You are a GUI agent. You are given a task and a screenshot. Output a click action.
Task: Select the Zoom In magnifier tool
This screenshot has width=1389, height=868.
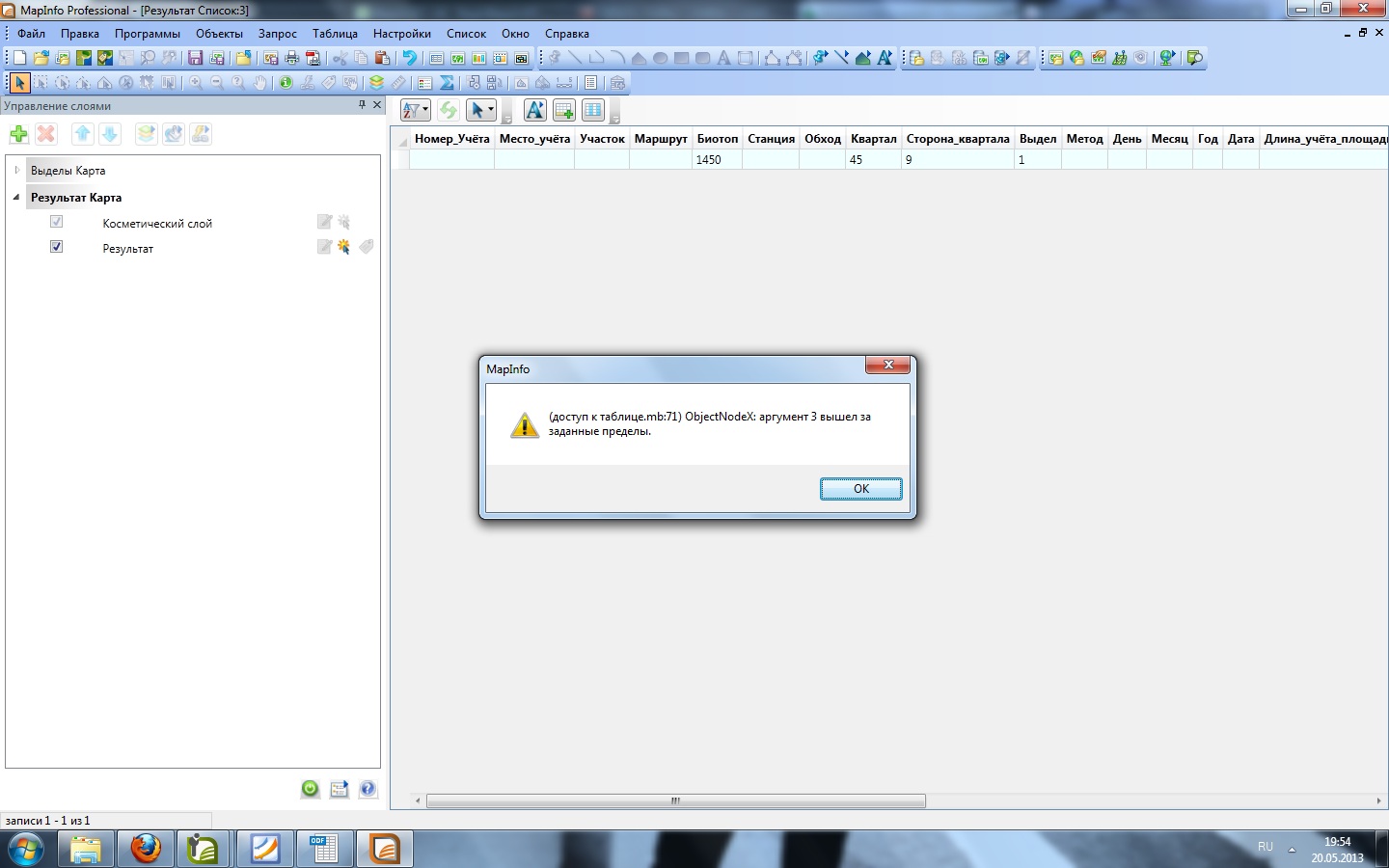(x=196, y=83)
